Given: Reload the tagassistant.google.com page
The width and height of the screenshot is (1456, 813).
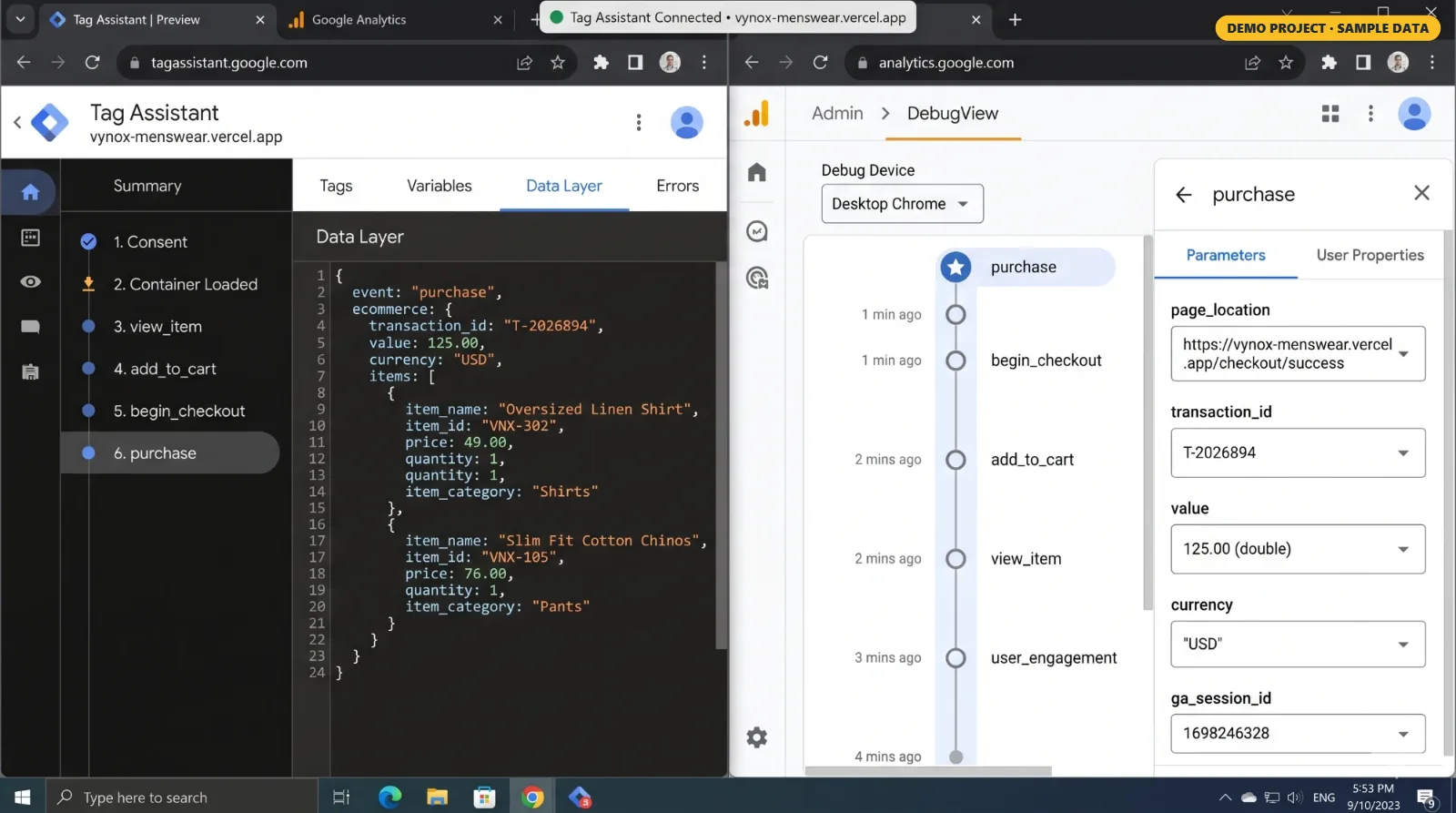Looking at the screenshot, I should [x=92, y=62].
